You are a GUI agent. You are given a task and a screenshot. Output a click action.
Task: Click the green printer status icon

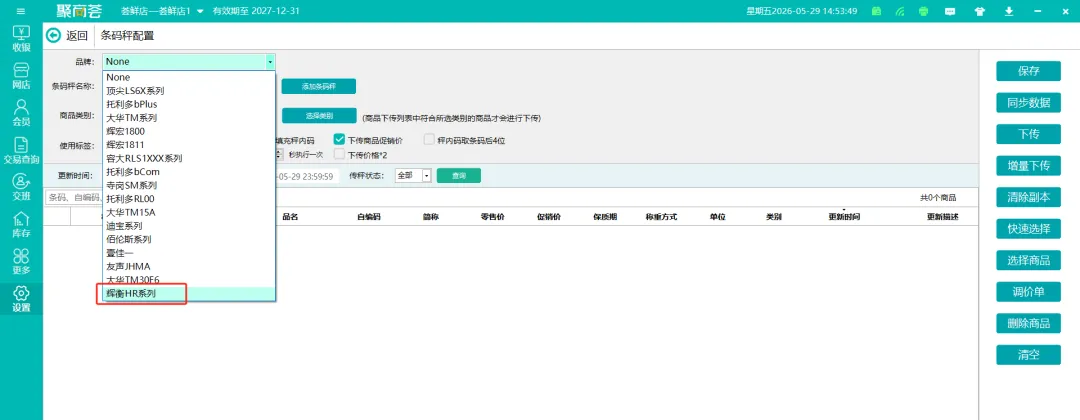coord(924,11)
